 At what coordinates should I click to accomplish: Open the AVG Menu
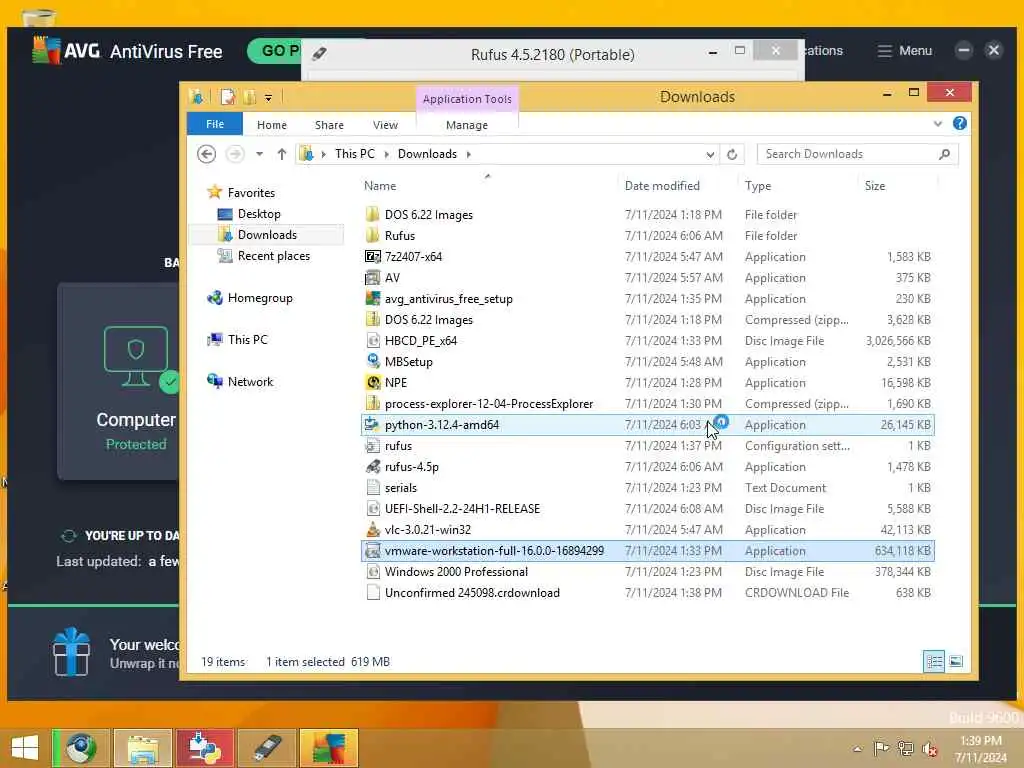pyautogui.click(x=904, y=51)
